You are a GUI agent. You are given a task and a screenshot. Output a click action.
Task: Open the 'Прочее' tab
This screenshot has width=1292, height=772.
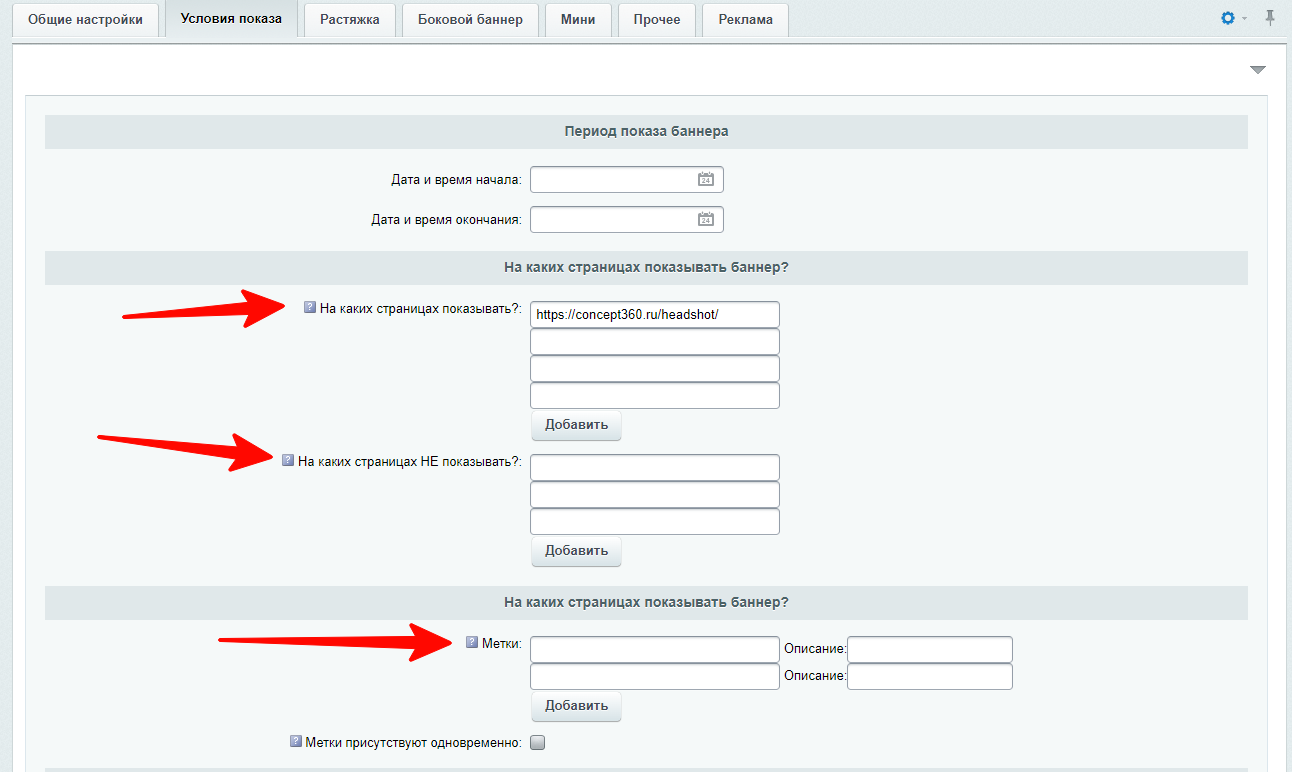point(657,19)
